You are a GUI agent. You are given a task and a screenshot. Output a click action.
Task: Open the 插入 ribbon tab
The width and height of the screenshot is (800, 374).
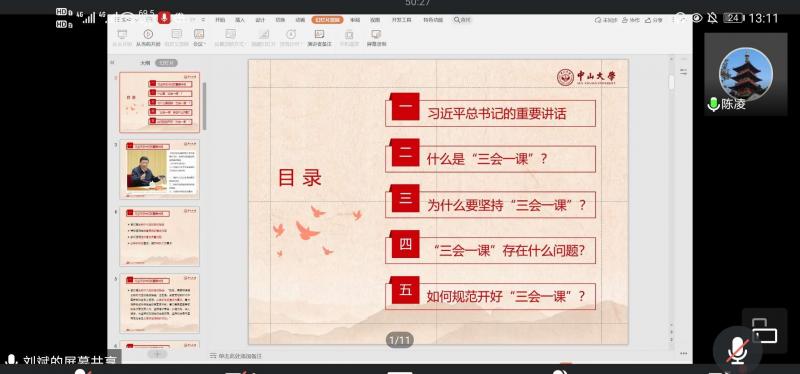coord(240,20)
